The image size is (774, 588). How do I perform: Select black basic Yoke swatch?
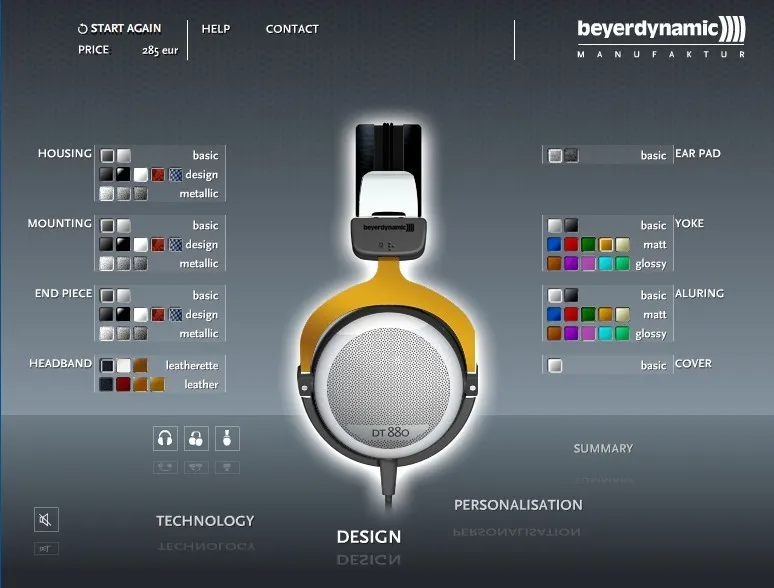point(572,226)
